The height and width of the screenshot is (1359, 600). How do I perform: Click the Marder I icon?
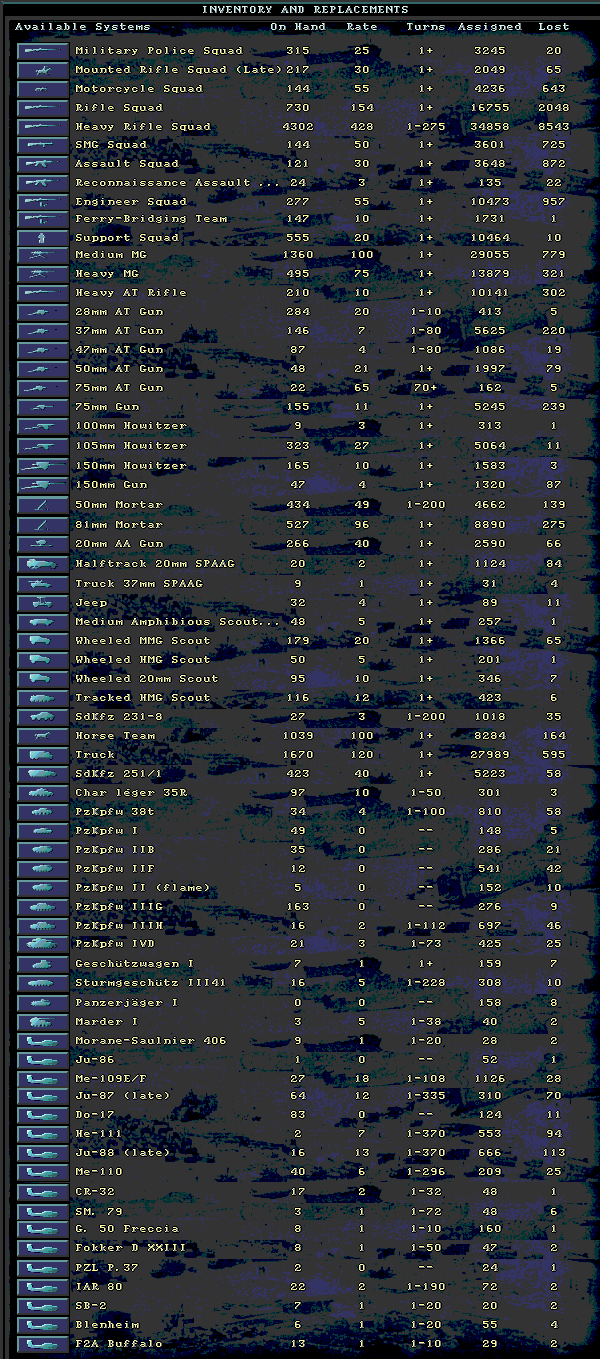[x=42, y=1022]
